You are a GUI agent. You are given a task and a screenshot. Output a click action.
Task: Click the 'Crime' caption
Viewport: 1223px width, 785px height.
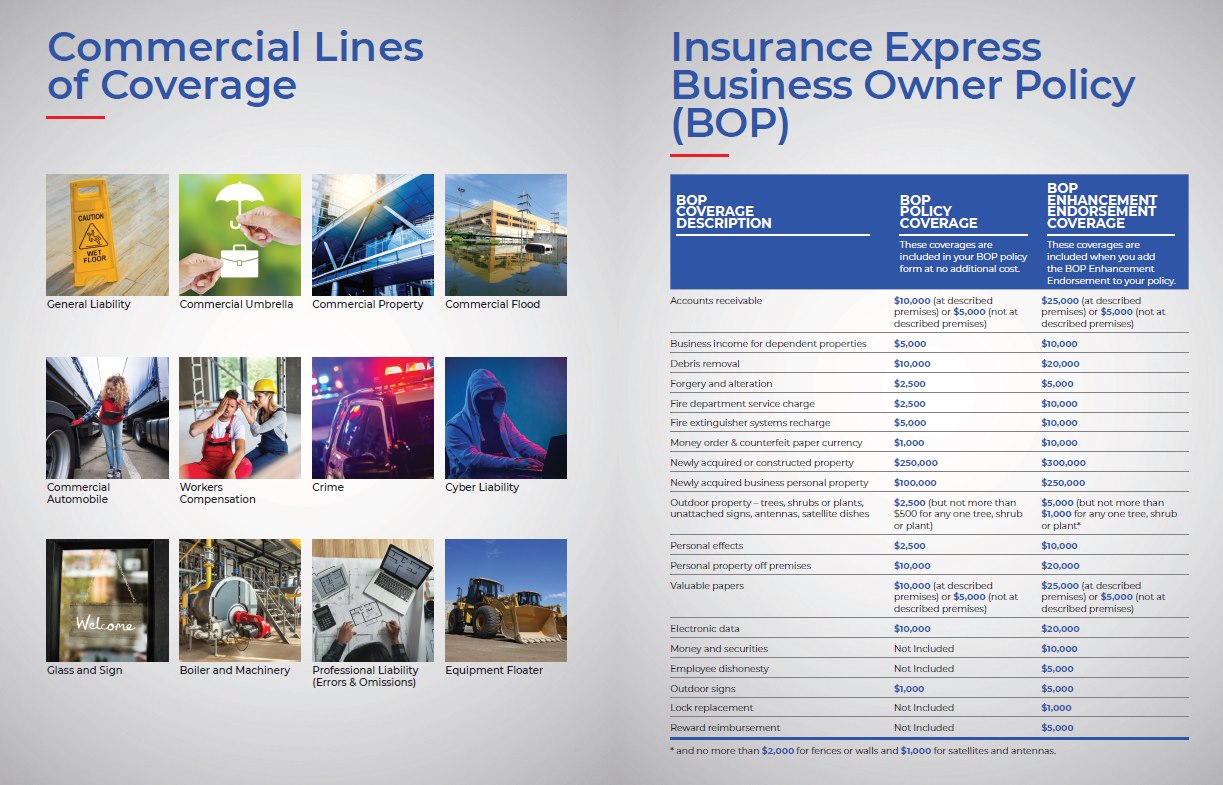click(328, 487)
